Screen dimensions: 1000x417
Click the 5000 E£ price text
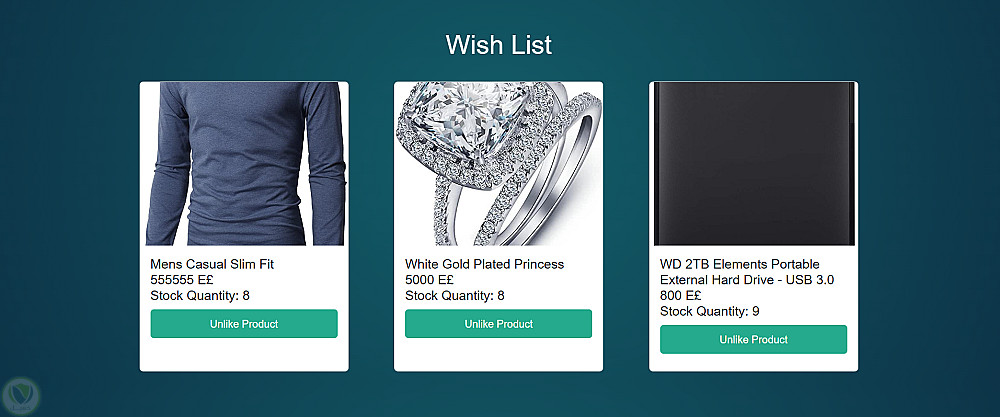(429, 280)
